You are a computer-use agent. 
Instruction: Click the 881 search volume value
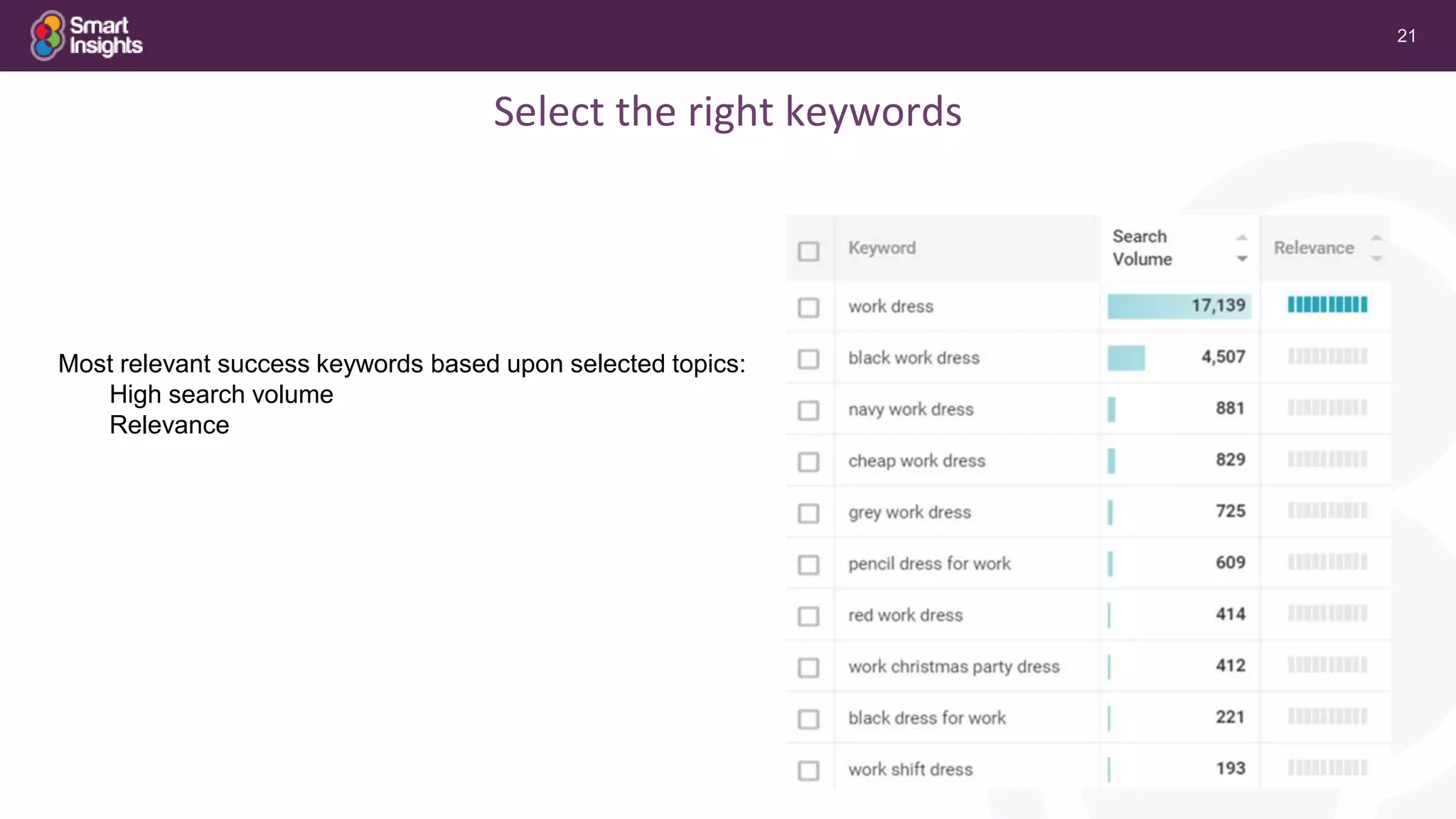pos(1230,408)
